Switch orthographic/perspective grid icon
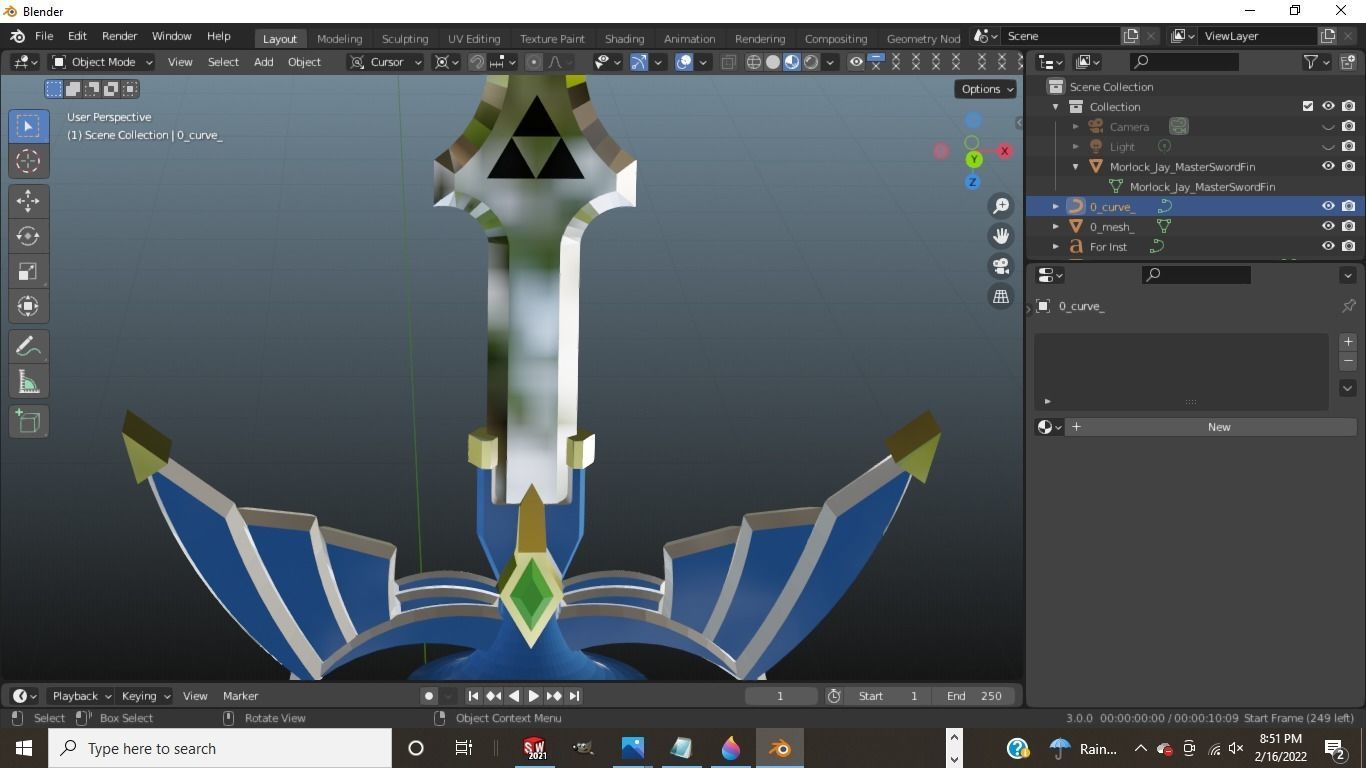 (x=1001, y=296)
